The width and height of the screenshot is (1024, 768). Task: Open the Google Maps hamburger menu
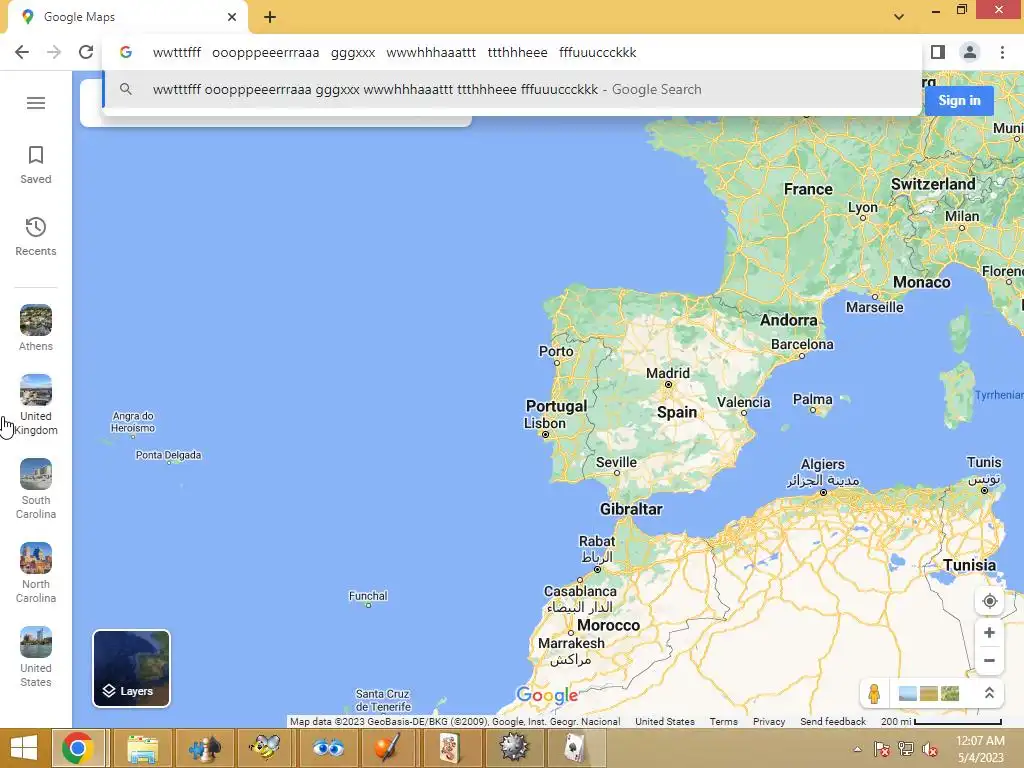click(x=36, y=103)
